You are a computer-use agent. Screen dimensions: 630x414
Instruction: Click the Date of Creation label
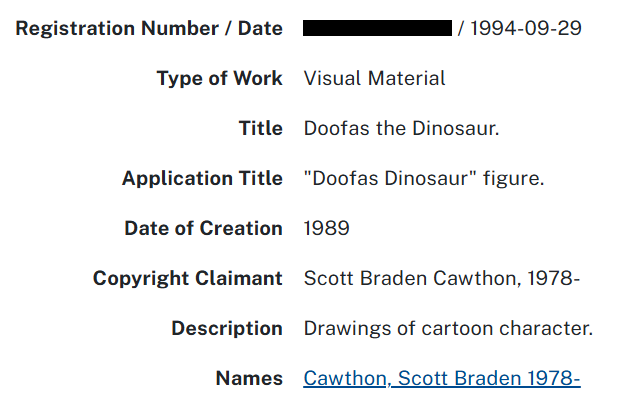tap(203, 228)
